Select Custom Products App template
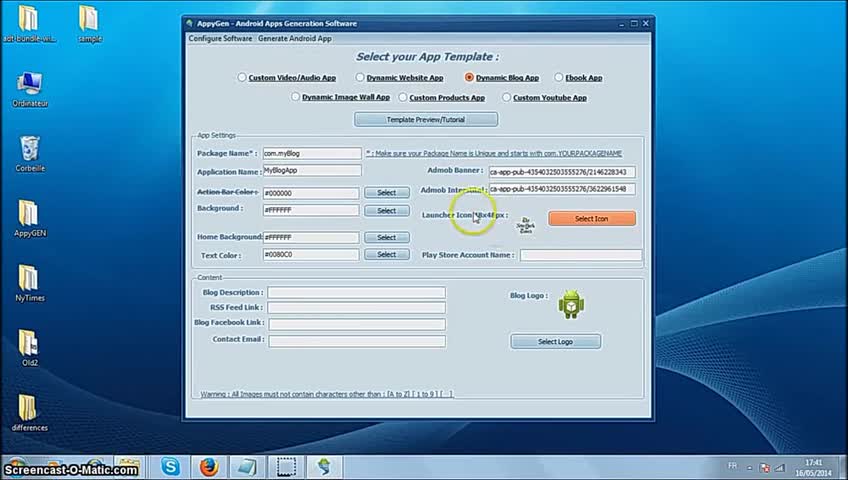Image resolution: width=848 pixels, height=480 pixels. tap(441, 98)
